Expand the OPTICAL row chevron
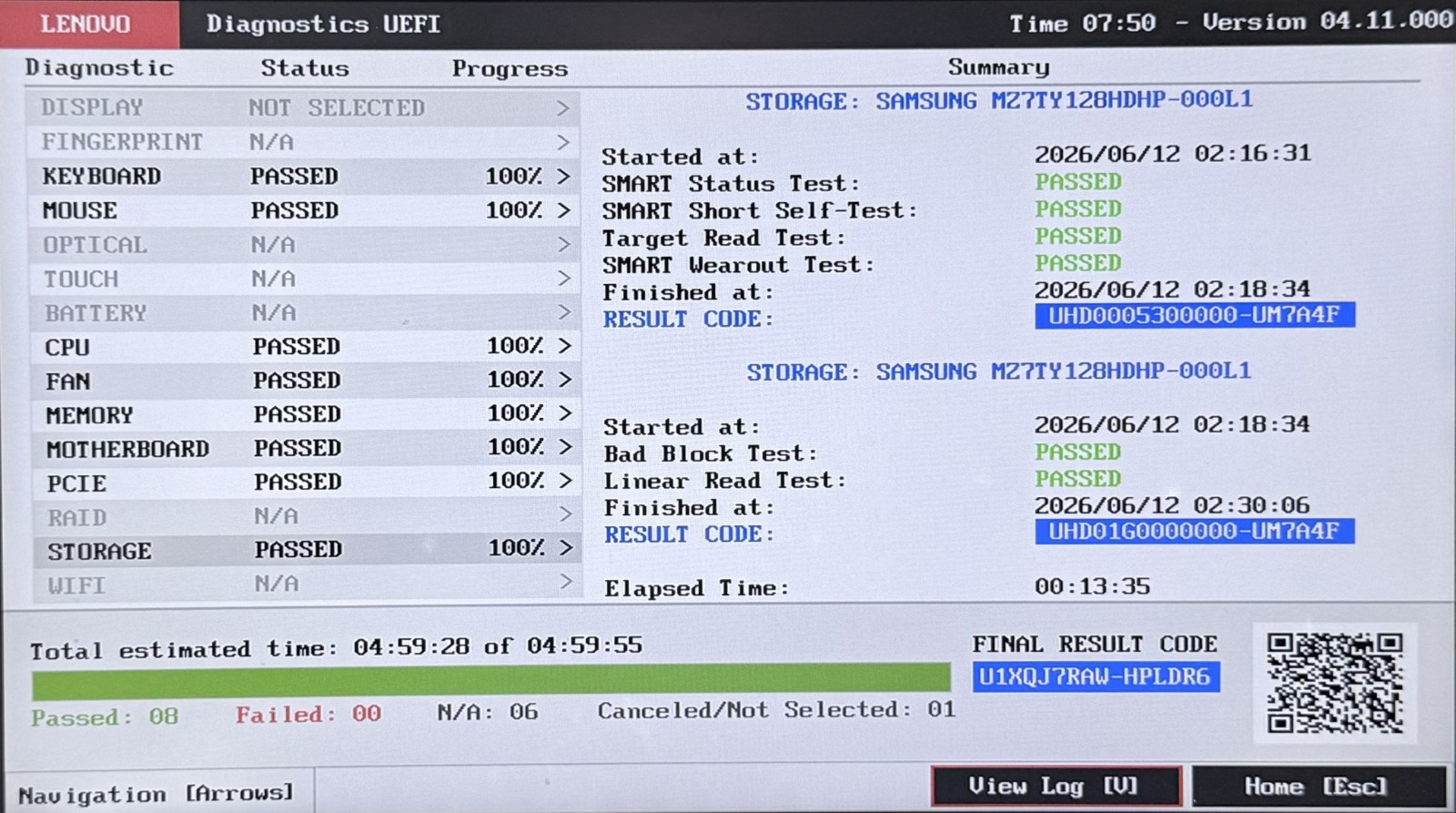The image size is (1456, 813). click(564, 244)
